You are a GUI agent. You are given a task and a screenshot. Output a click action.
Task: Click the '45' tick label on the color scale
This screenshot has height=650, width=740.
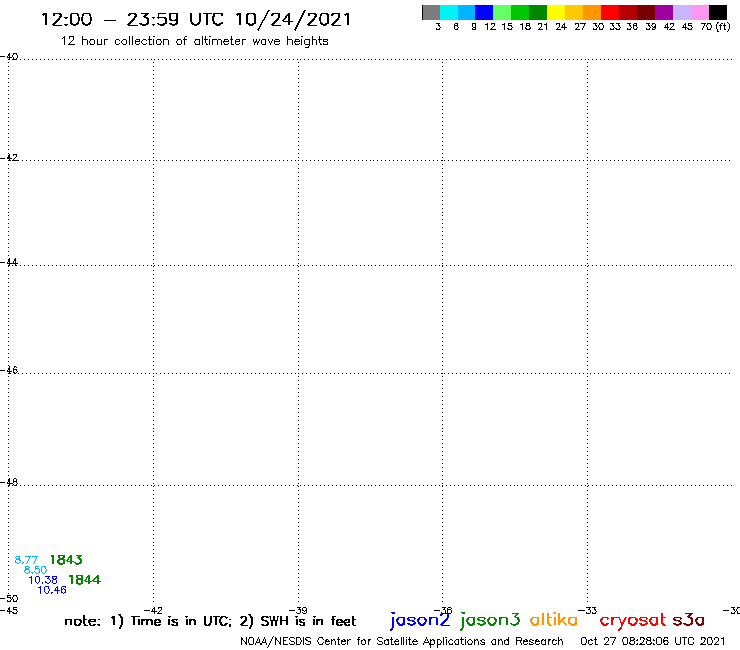tap(687, 27)
